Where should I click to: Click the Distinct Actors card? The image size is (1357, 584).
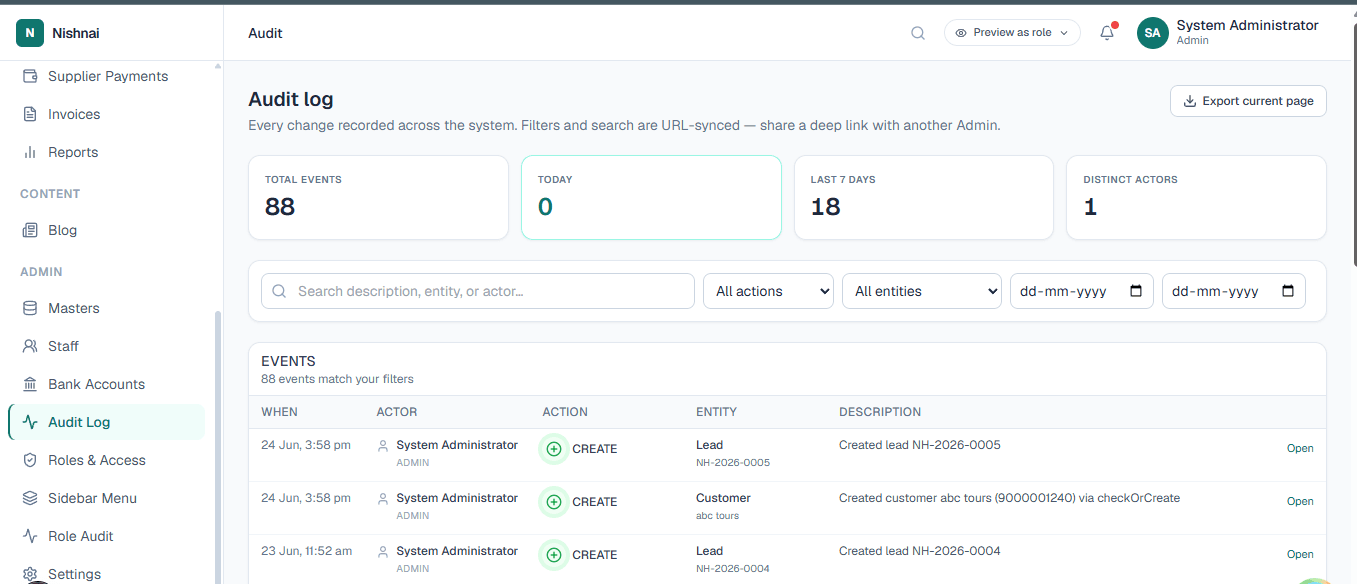coord(1197,197)
